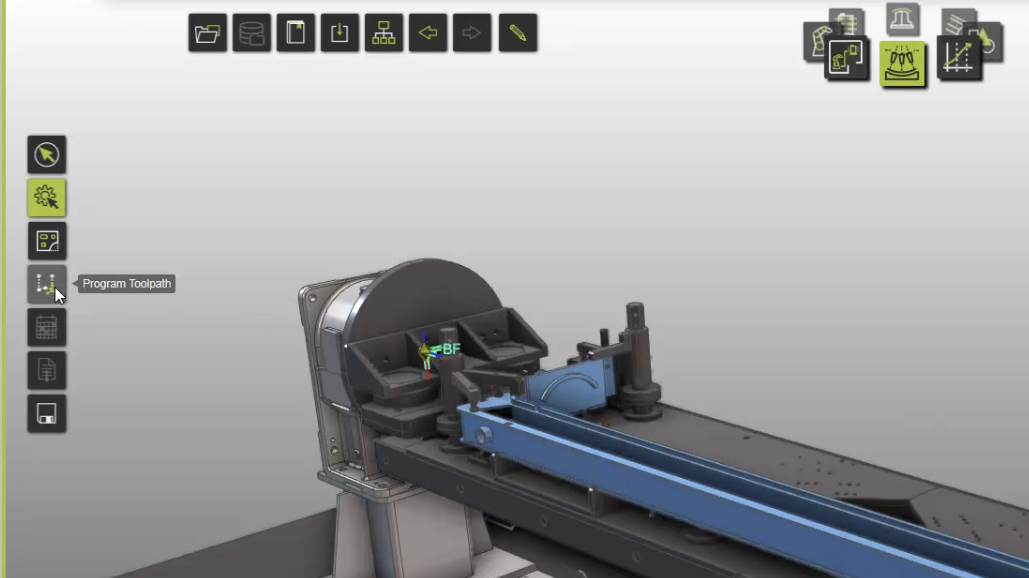
Task: Click the left arrow back button
Action: click(x=428, y=33)
